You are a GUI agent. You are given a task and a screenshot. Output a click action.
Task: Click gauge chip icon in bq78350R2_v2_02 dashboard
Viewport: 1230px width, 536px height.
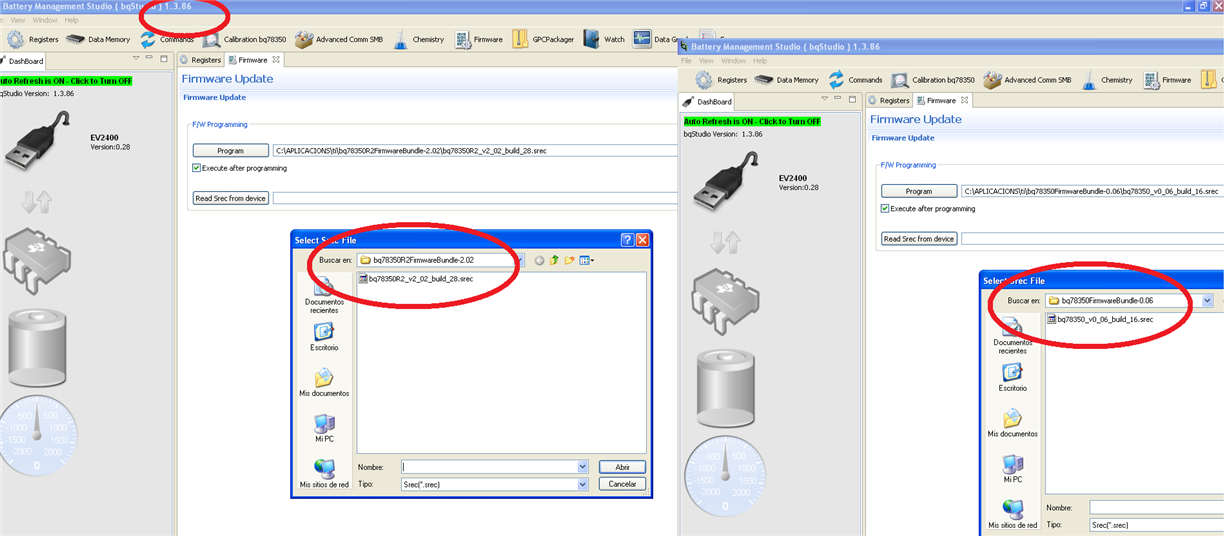point(37,263)
